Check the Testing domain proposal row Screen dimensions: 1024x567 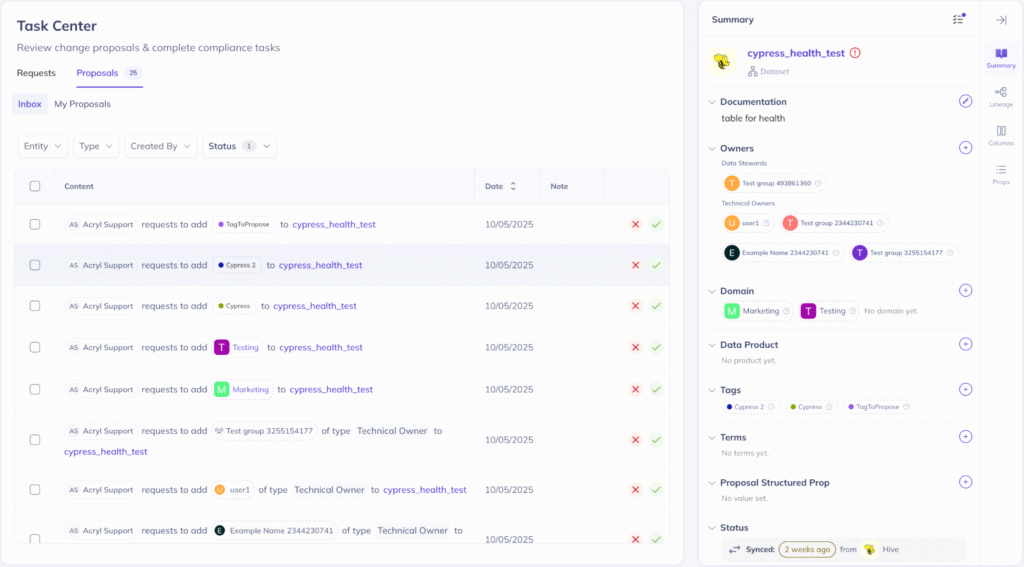tap(35, 348)
